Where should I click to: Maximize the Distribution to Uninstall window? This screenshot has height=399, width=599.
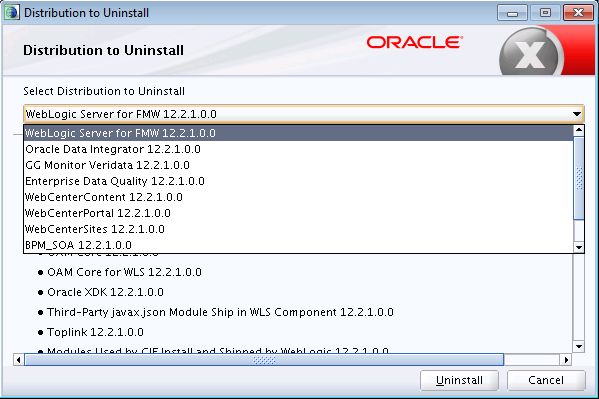(545, 13)
